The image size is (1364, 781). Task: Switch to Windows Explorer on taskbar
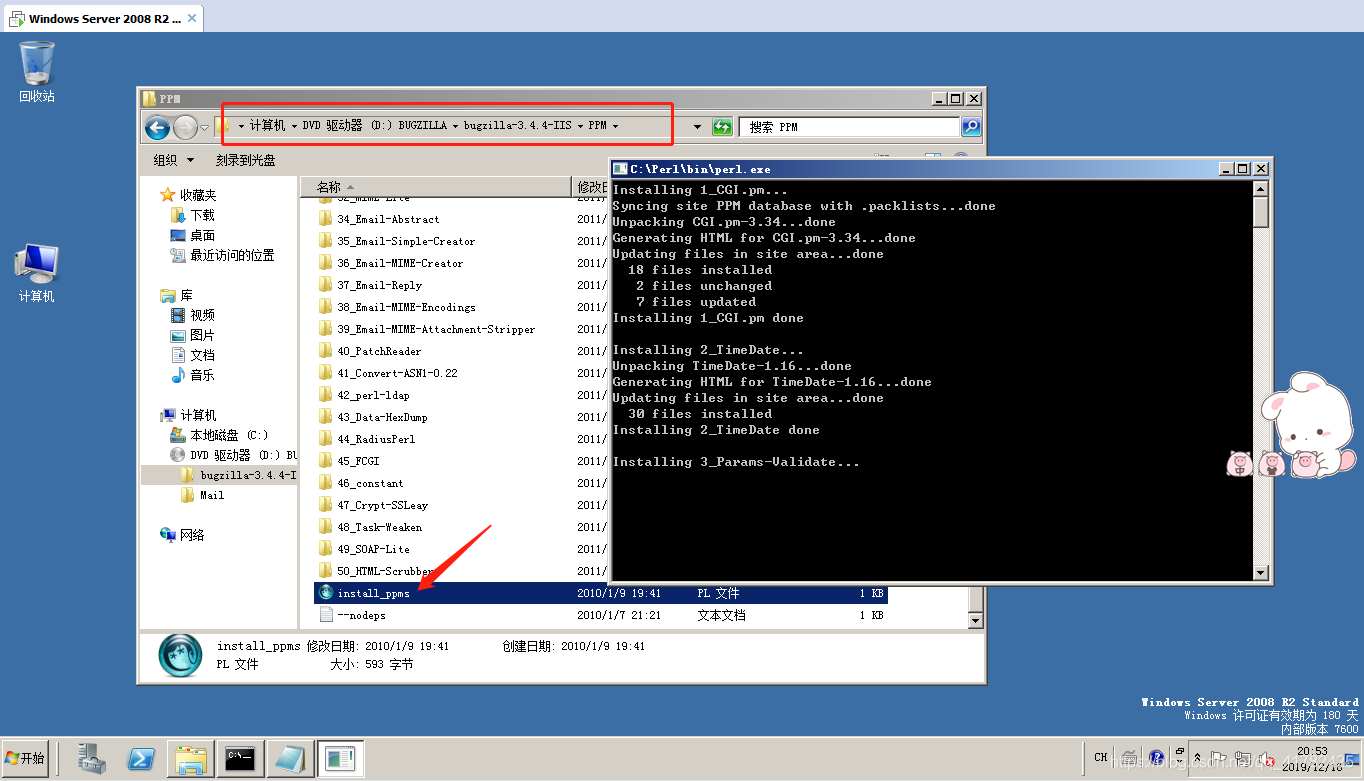[x=191, y=759]
